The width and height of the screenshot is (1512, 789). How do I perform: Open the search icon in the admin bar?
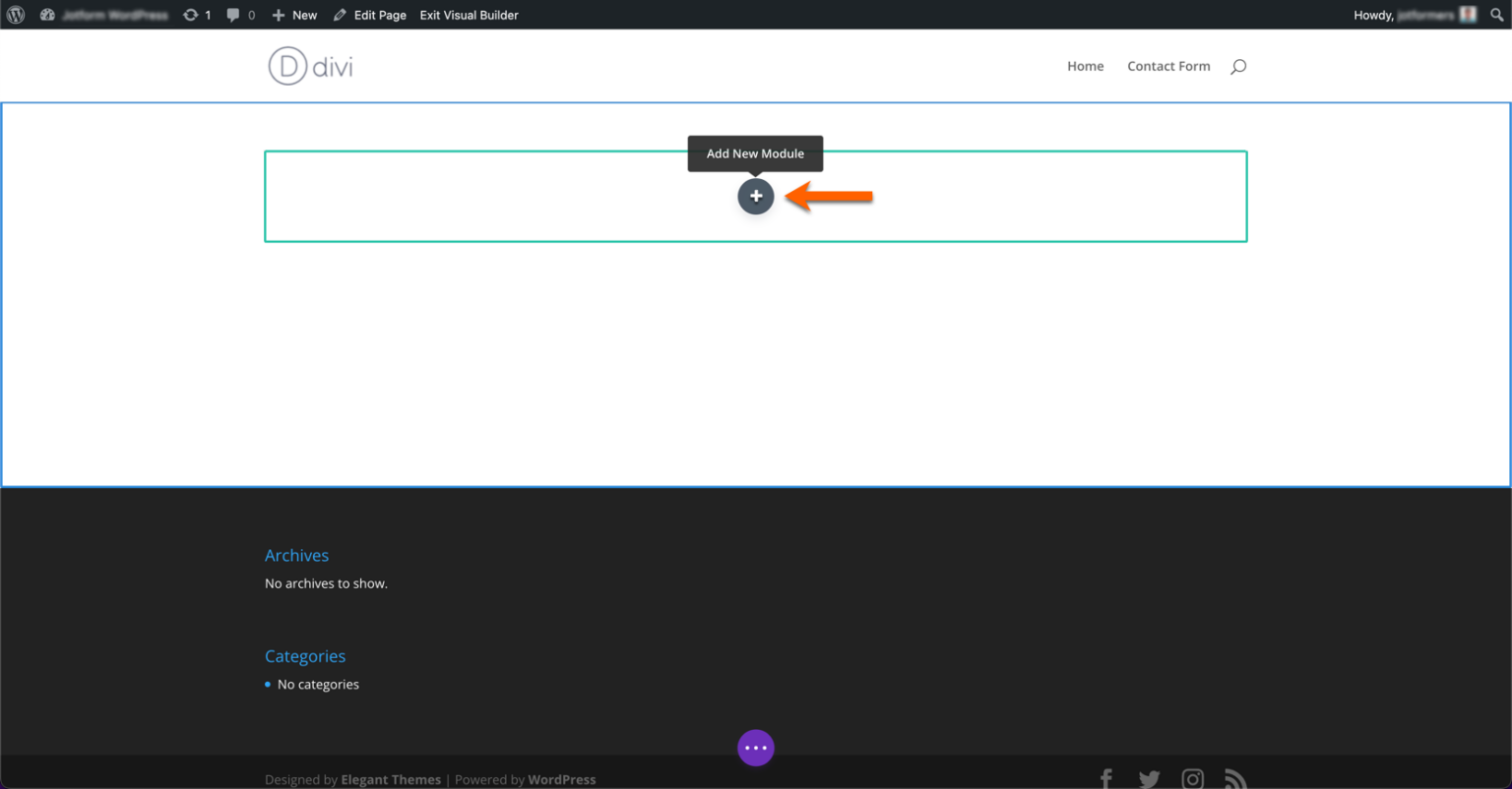coord(1496,15)
